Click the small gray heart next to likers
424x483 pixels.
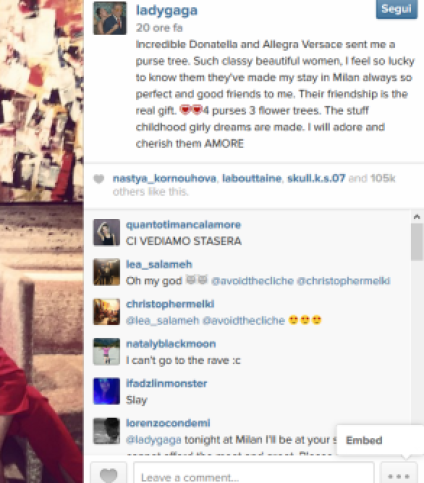[x=99, y=179]
